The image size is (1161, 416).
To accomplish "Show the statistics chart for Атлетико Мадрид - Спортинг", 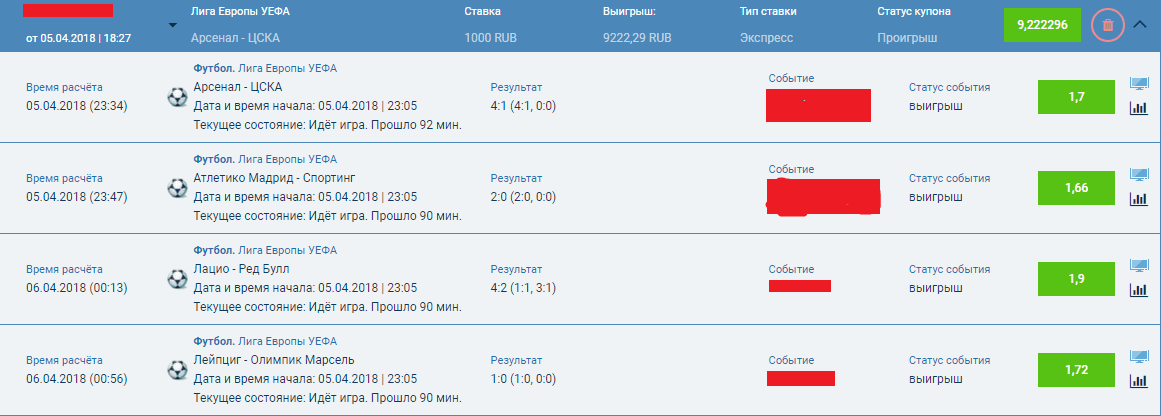I will [1138, 198].
